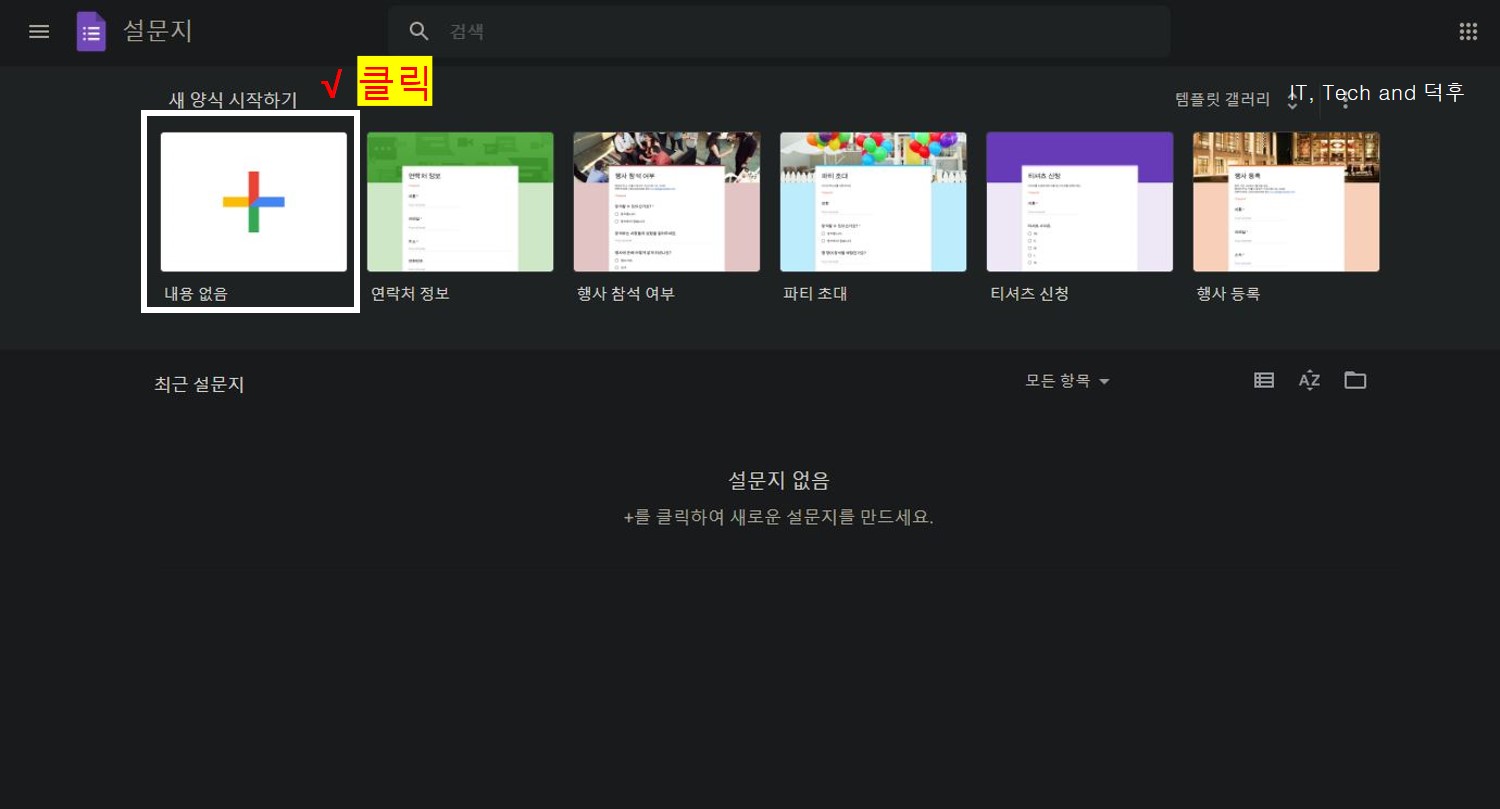1500x809 pixels.
Task: Open the 티셔츠 신청 template thumbnail
Action: tap(1080, 202)
